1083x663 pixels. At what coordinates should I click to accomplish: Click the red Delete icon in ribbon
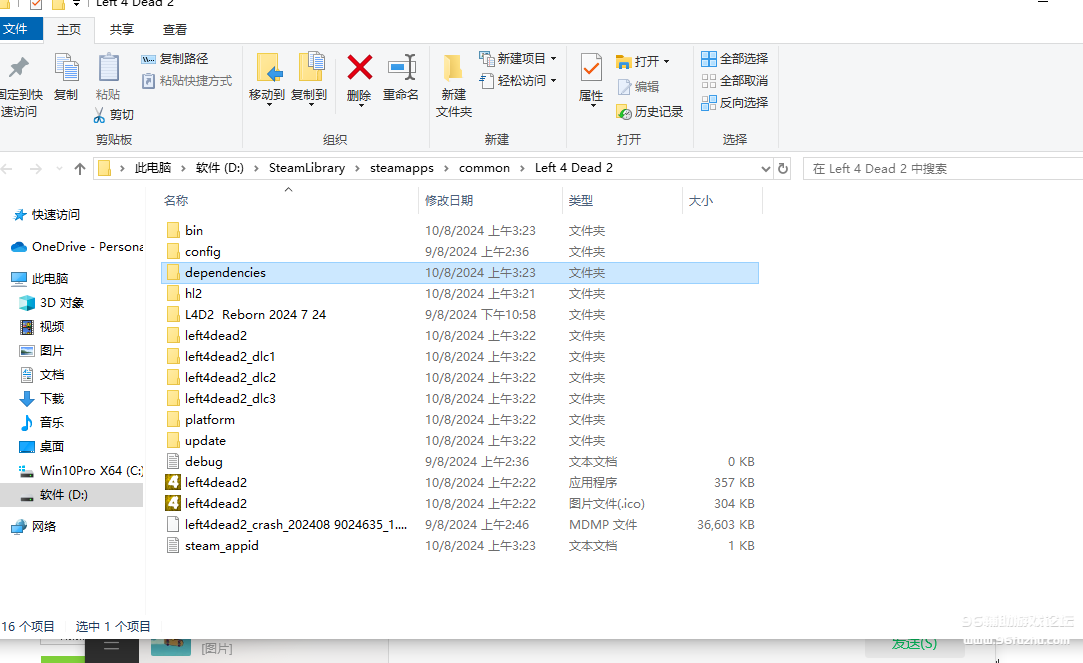(359, 70)
